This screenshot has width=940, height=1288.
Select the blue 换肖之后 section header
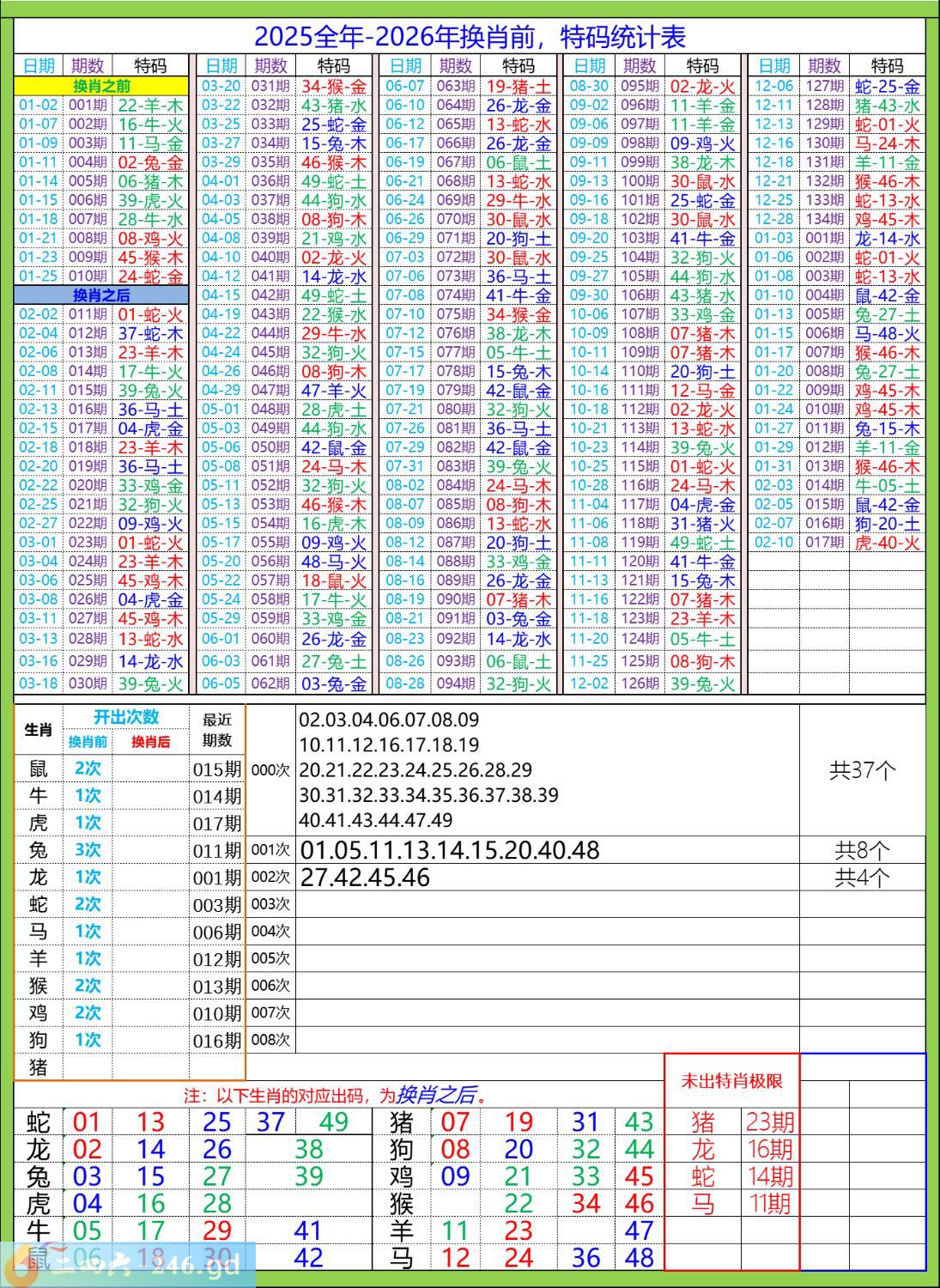[101, 295]
